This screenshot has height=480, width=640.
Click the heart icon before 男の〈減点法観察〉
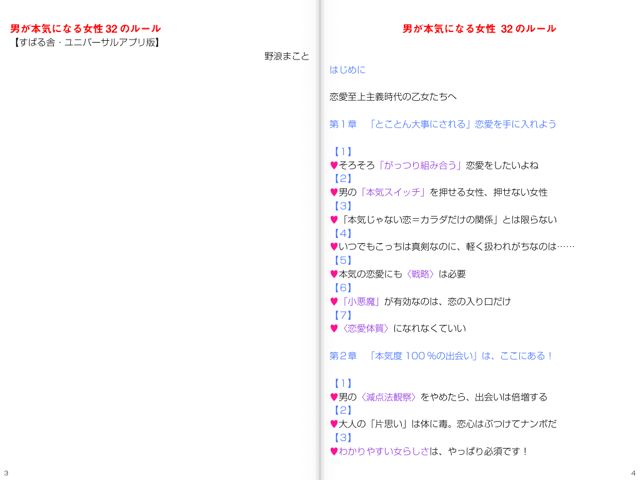click(x=334, y=397)
